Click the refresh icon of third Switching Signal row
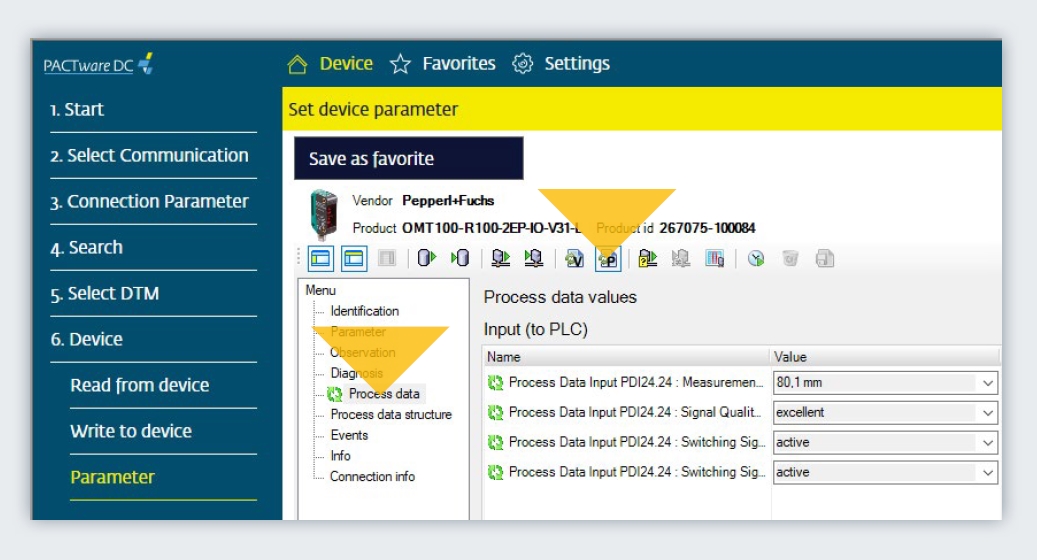 495,442
